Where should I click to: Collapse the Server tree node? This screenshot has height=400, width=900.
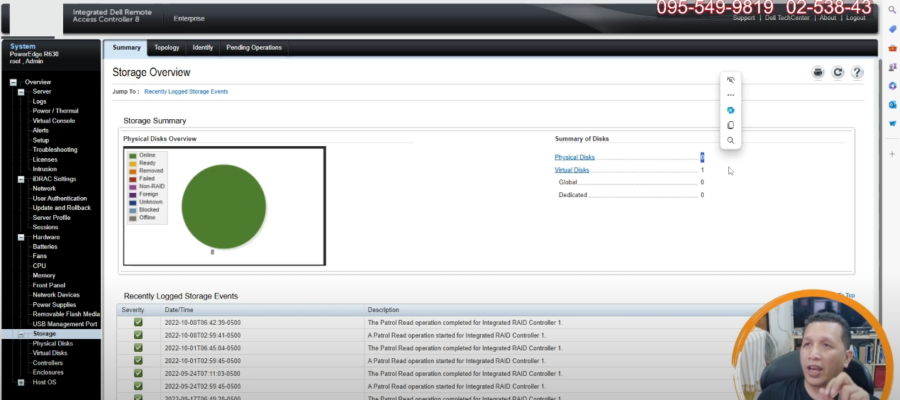(21, 92)
